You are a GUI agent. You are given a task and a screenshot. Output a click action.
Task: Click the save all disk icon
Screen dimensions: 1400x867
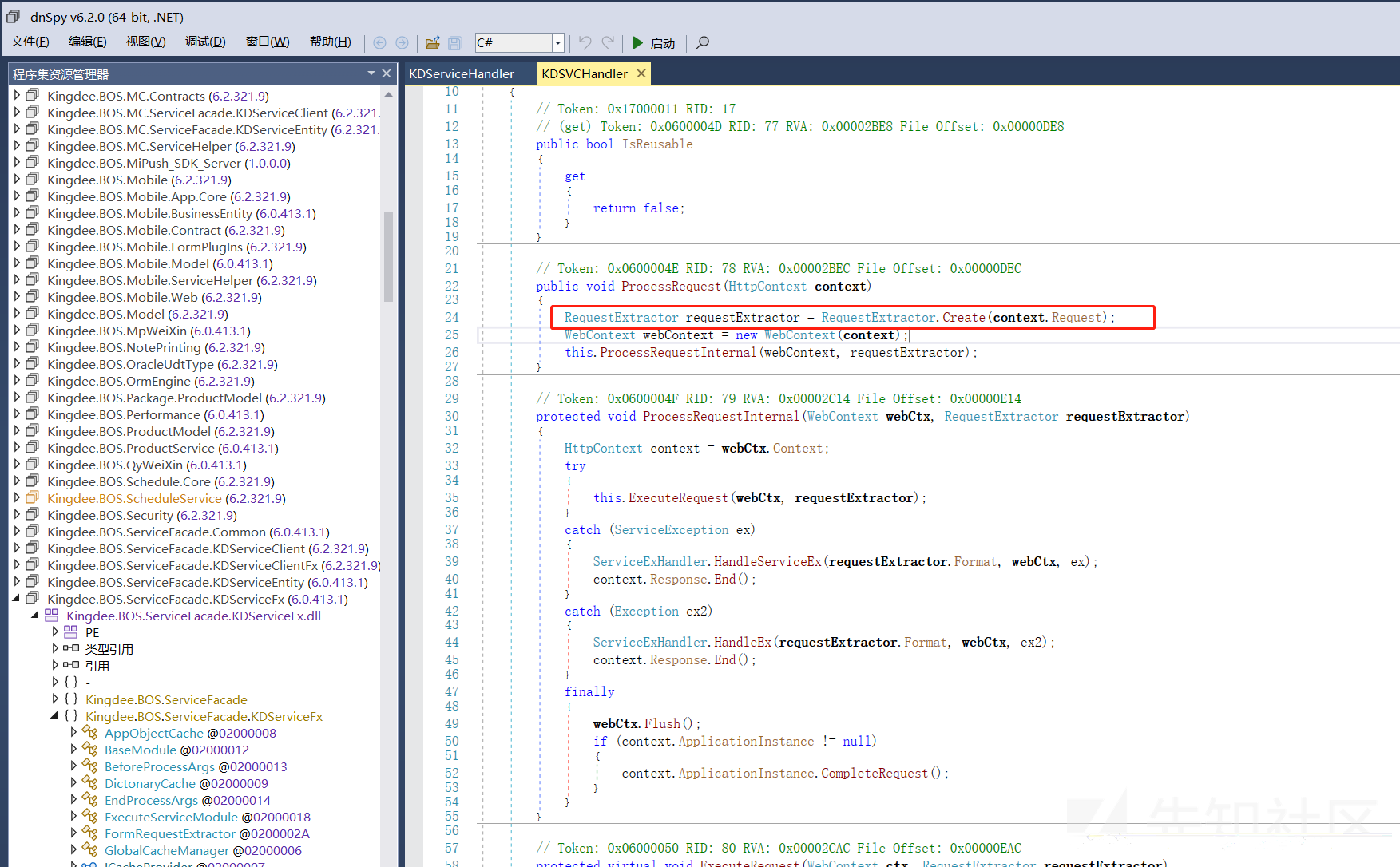click(455, 43)
